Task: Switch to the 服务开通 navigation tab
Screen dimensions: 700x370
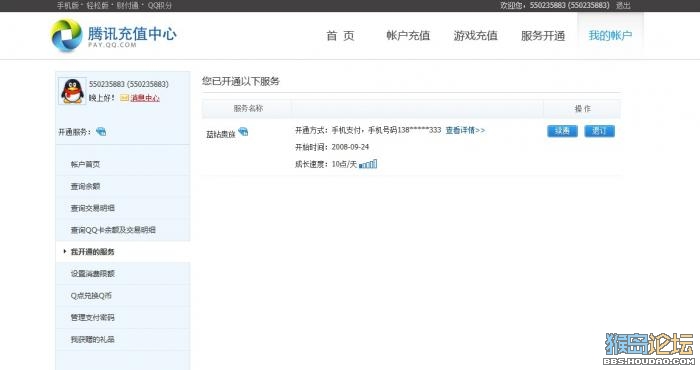Action: coord(543,36)
